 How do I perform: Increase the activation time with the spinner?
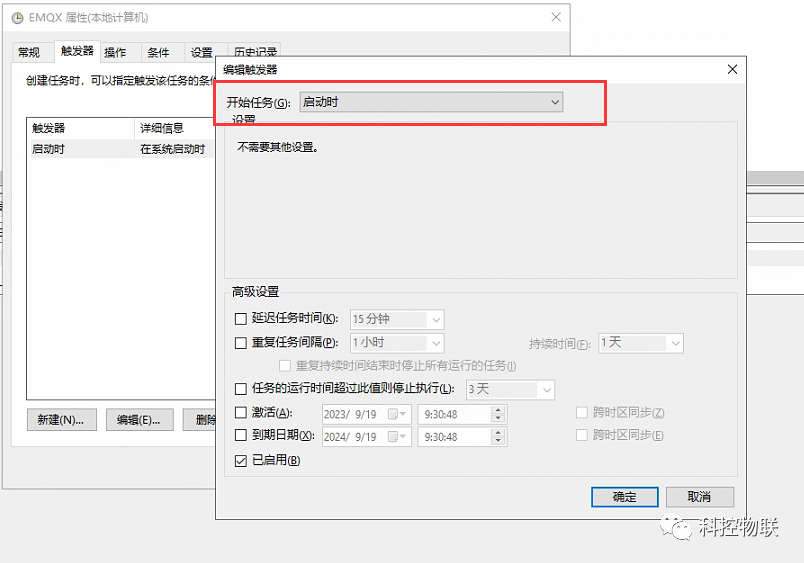(x=498, y=410)
